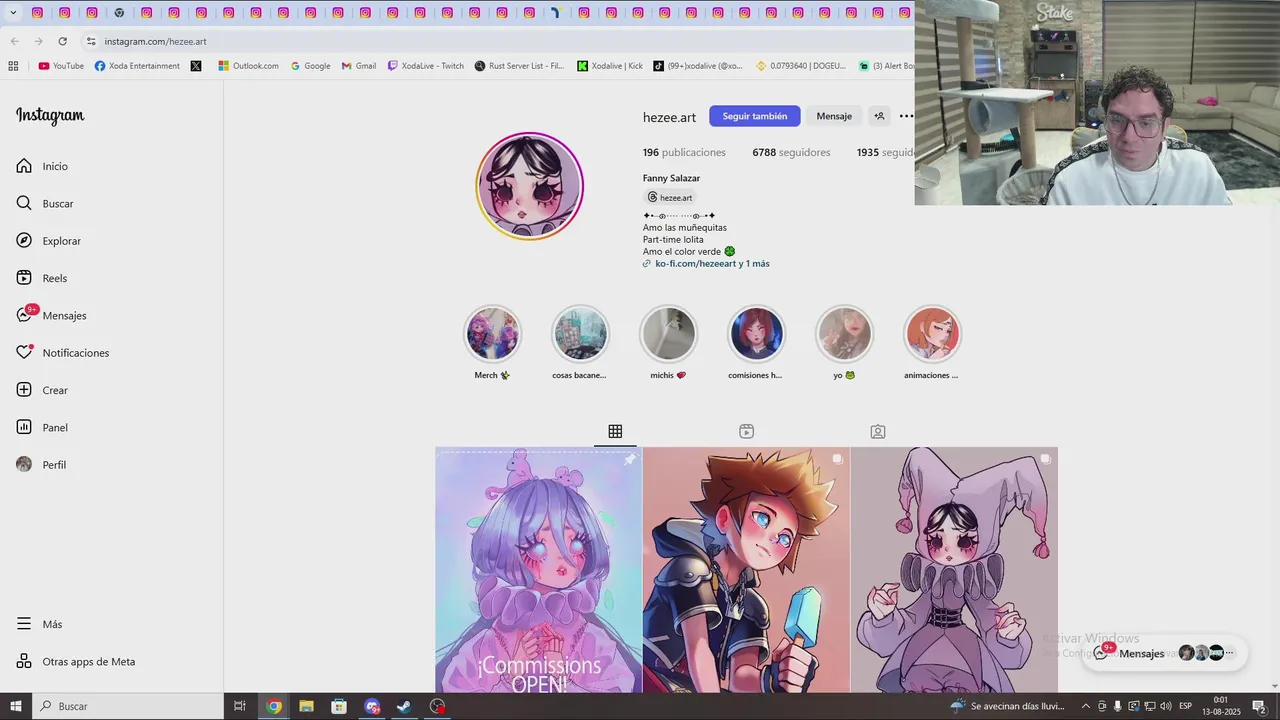
Task: Click the Instagram logo
Action: [x=50, y=116]
